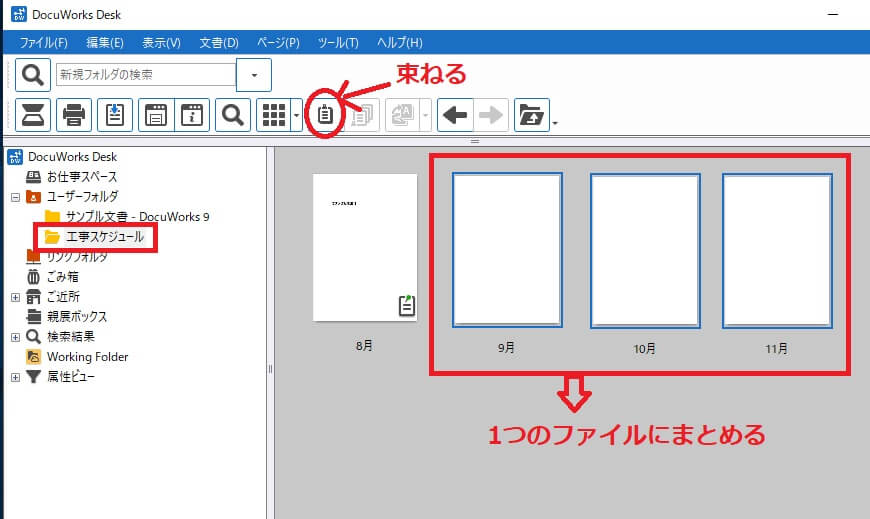Image resolution: width=870 pixels, height=519 pixels.
Task: Open the dropdown arrow next to grid view
Action: [x=296, y=116]
